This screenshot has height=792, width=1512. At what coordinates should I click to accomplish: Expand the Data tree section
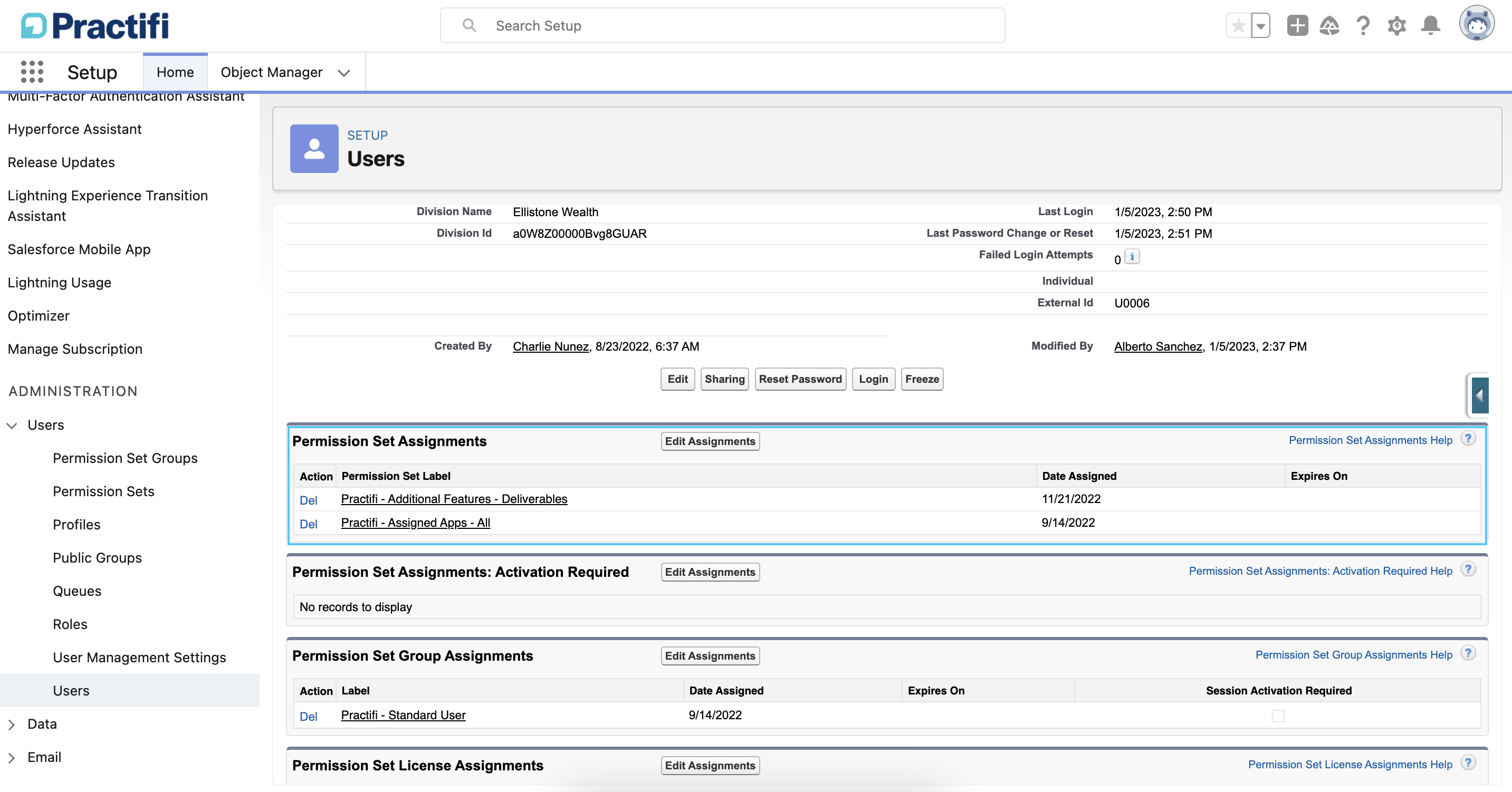12,725
